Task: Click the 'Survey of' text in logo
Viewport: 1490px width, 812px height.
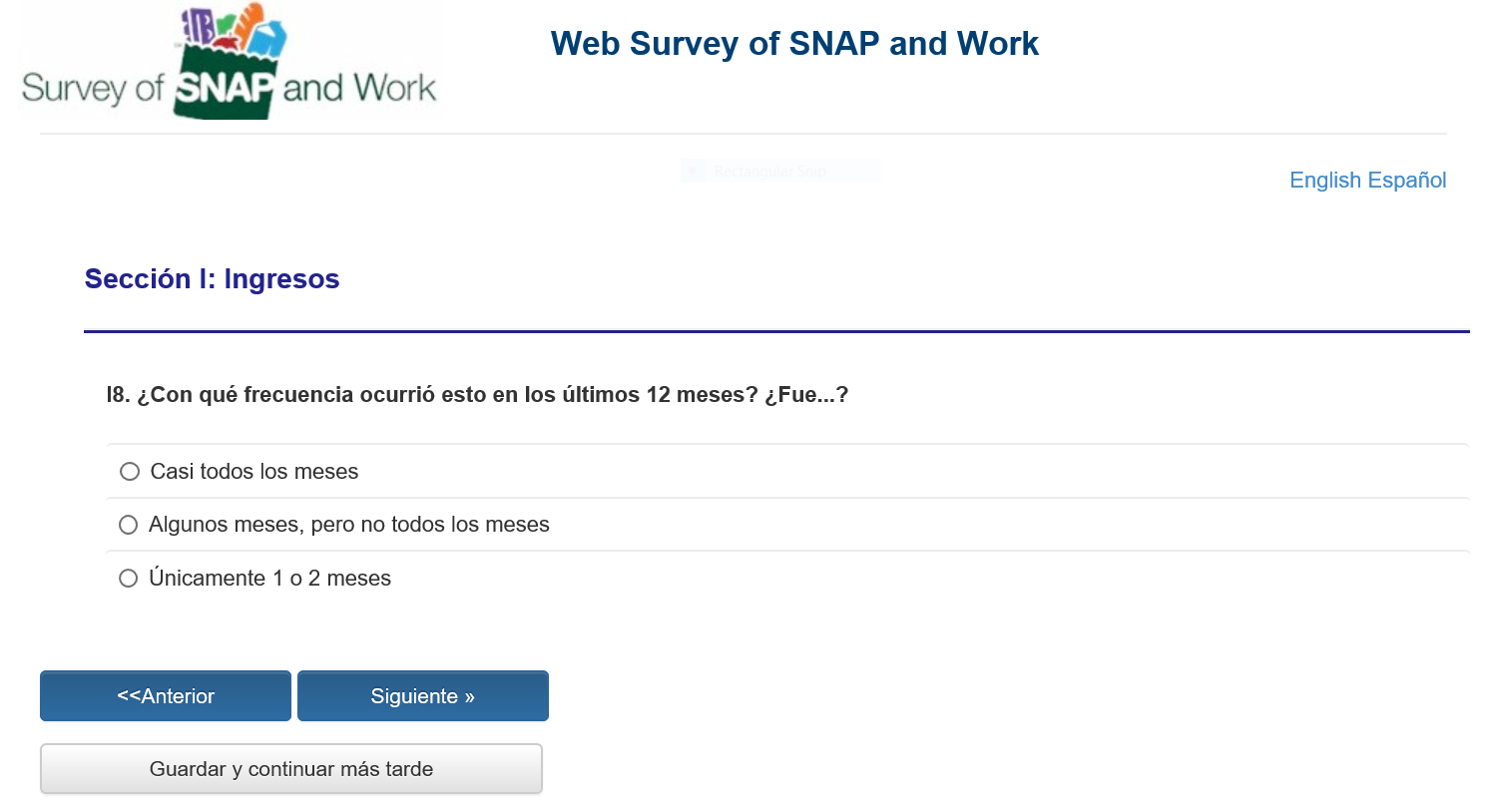Action: pyautogui.click(x=92, y=89)
